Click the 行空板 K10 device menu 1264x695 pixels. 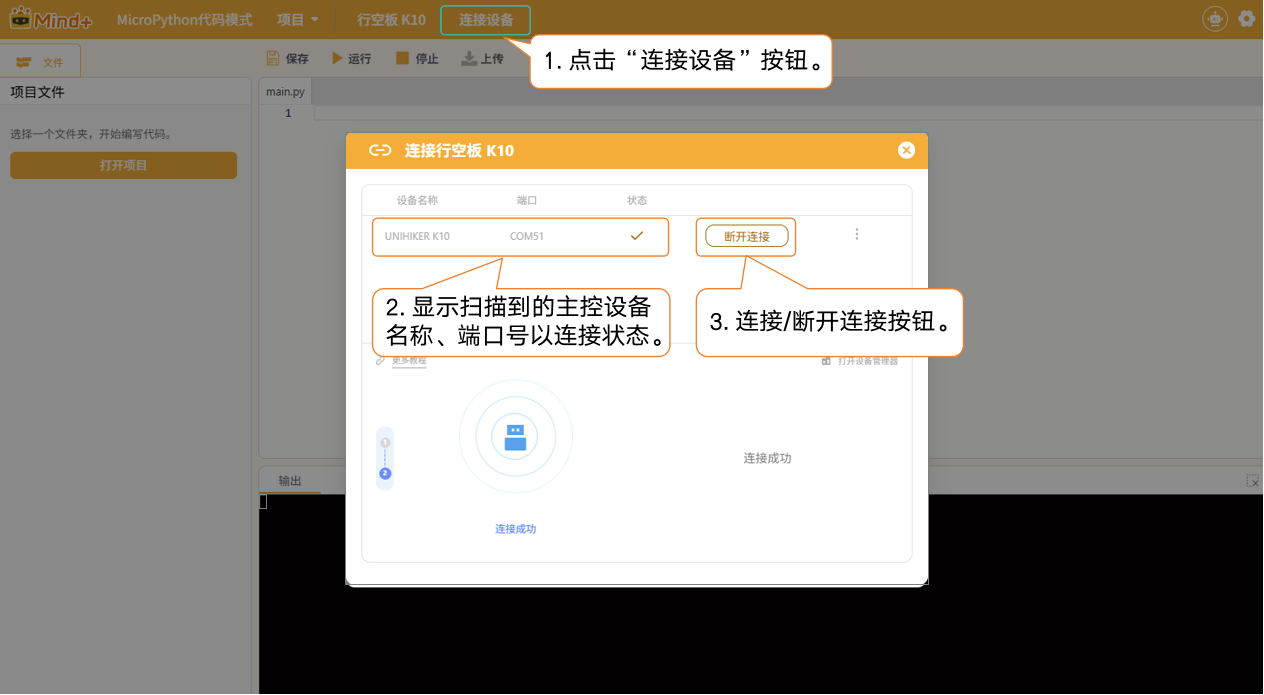tap(391, 20)
